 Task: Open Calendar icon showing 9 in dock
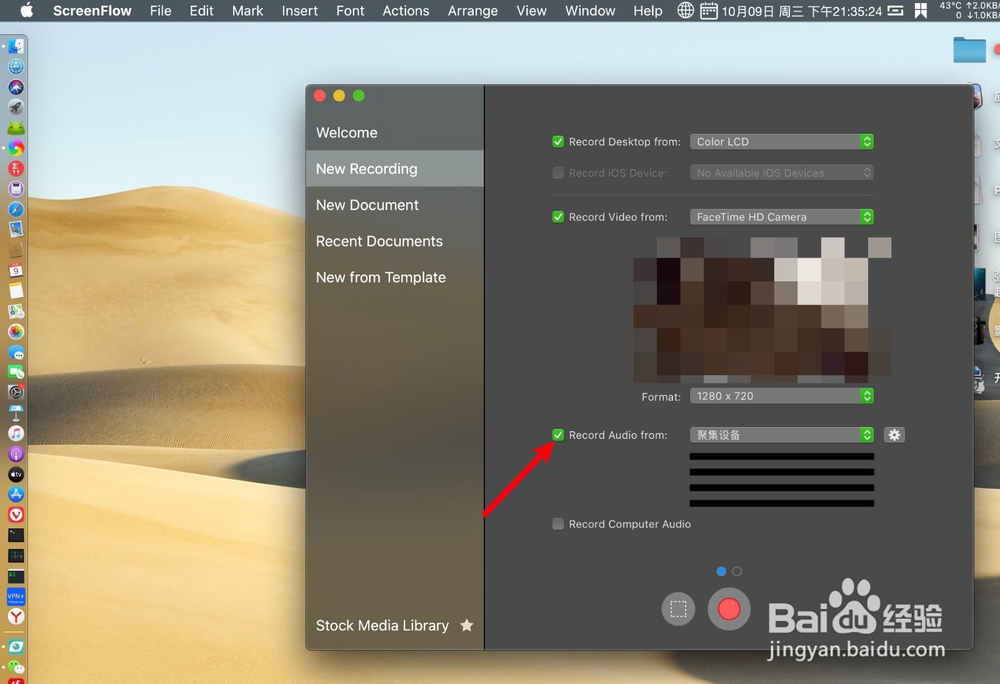pyautogui.click(x=16, y=270)
